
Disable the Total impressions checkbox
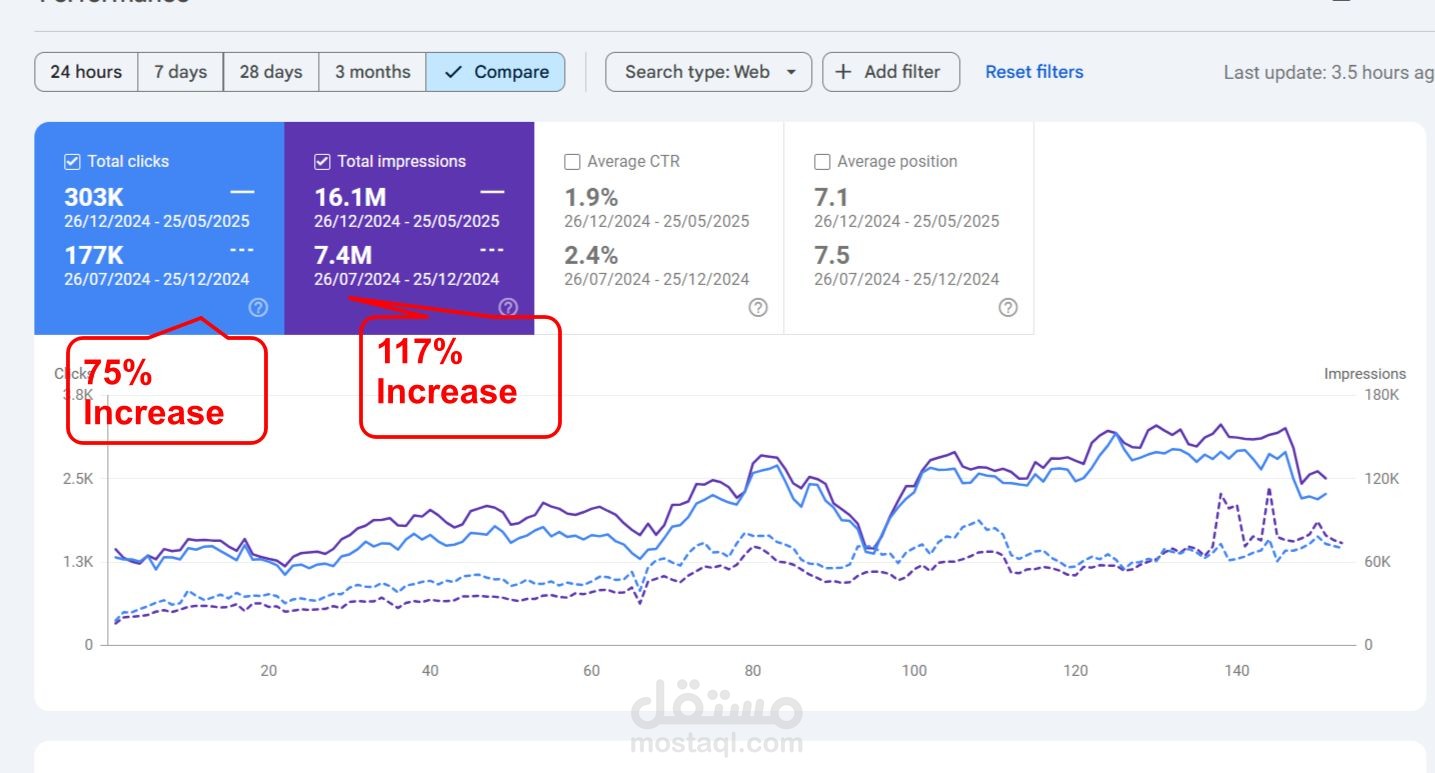click(321, 160)
